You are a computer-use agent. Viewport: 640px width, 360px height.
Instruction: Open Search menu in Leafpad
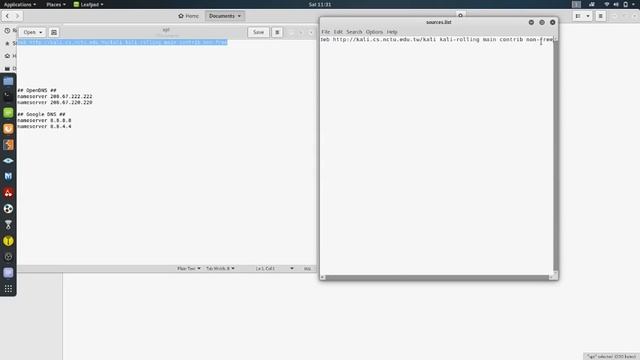coord(354,32)
